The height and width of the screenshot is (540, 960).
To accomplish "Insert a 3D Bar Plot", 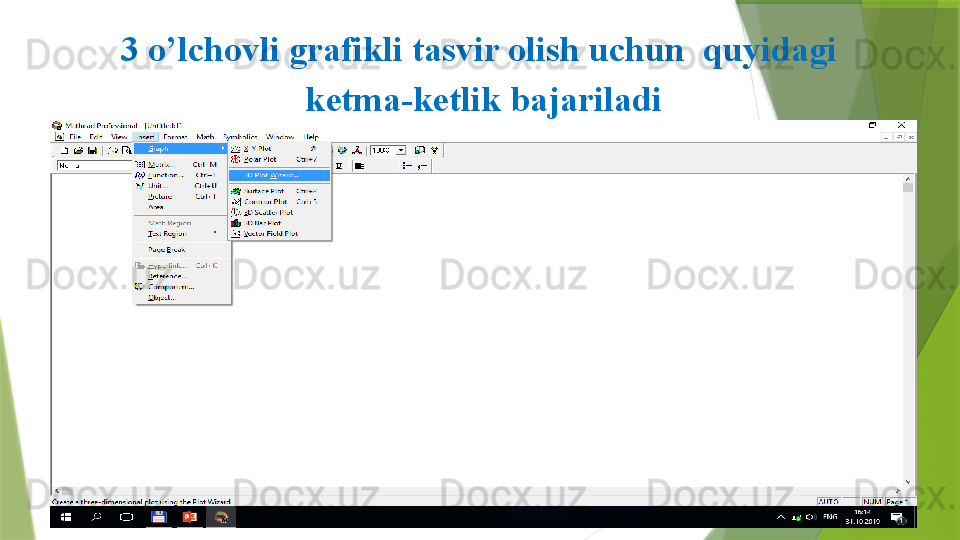I will pos(263,223).
